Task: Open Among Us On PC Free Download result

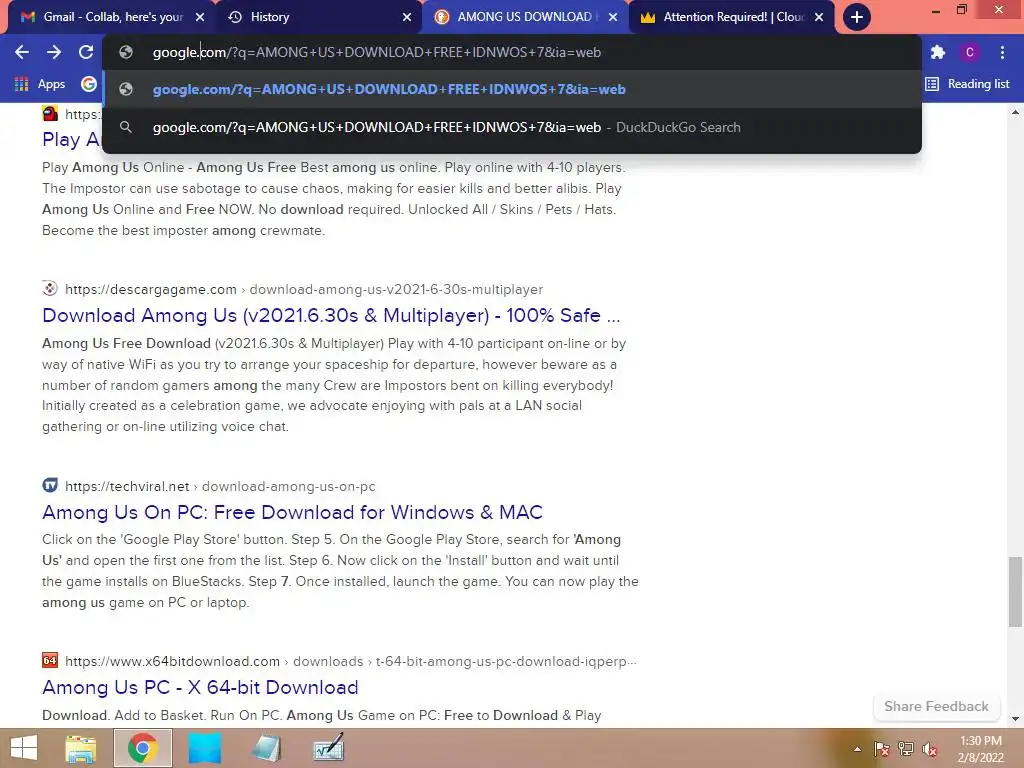Action: [293, 512]
